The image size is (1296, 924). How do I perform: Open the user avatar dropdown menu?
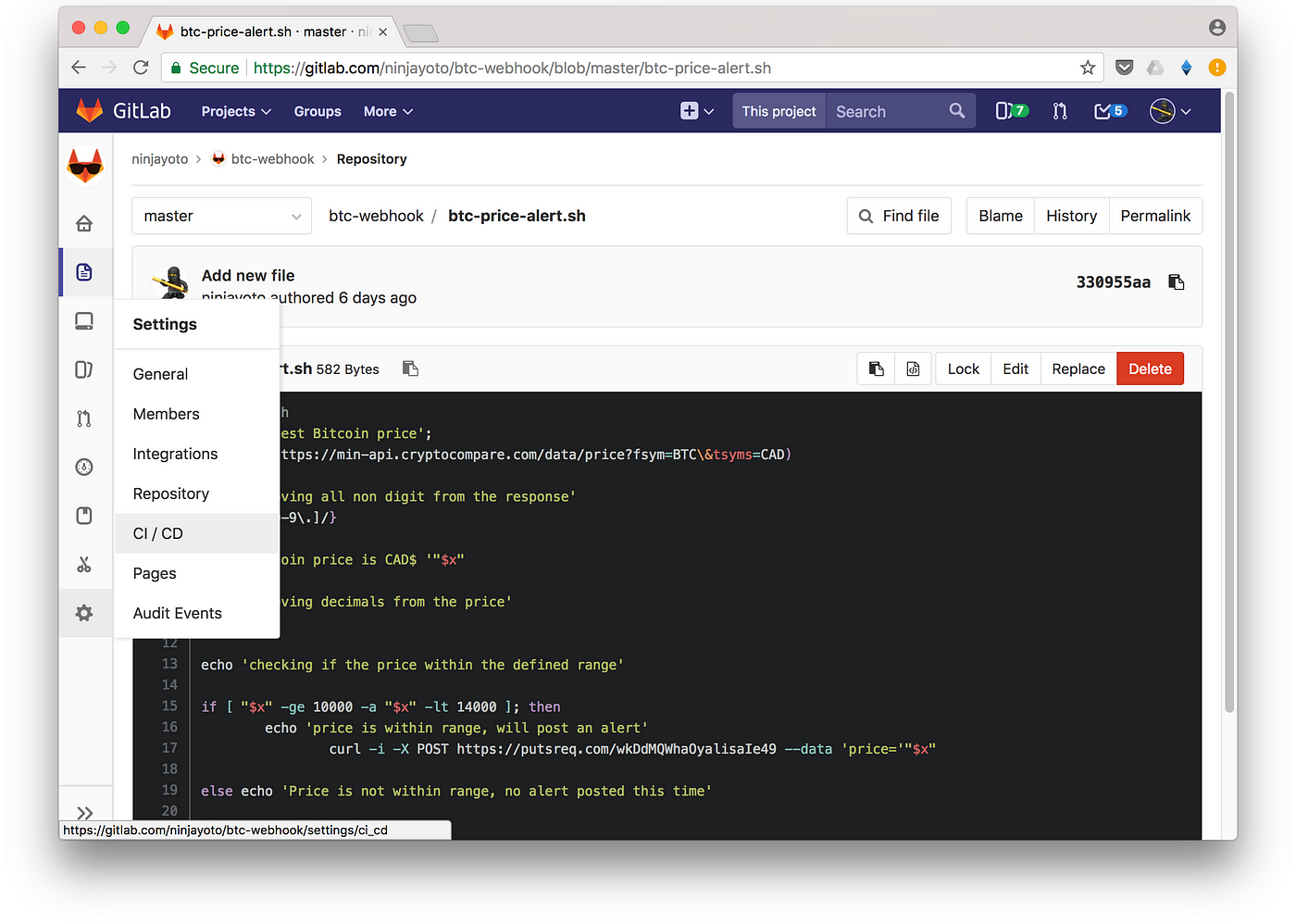coord(1170,111)
